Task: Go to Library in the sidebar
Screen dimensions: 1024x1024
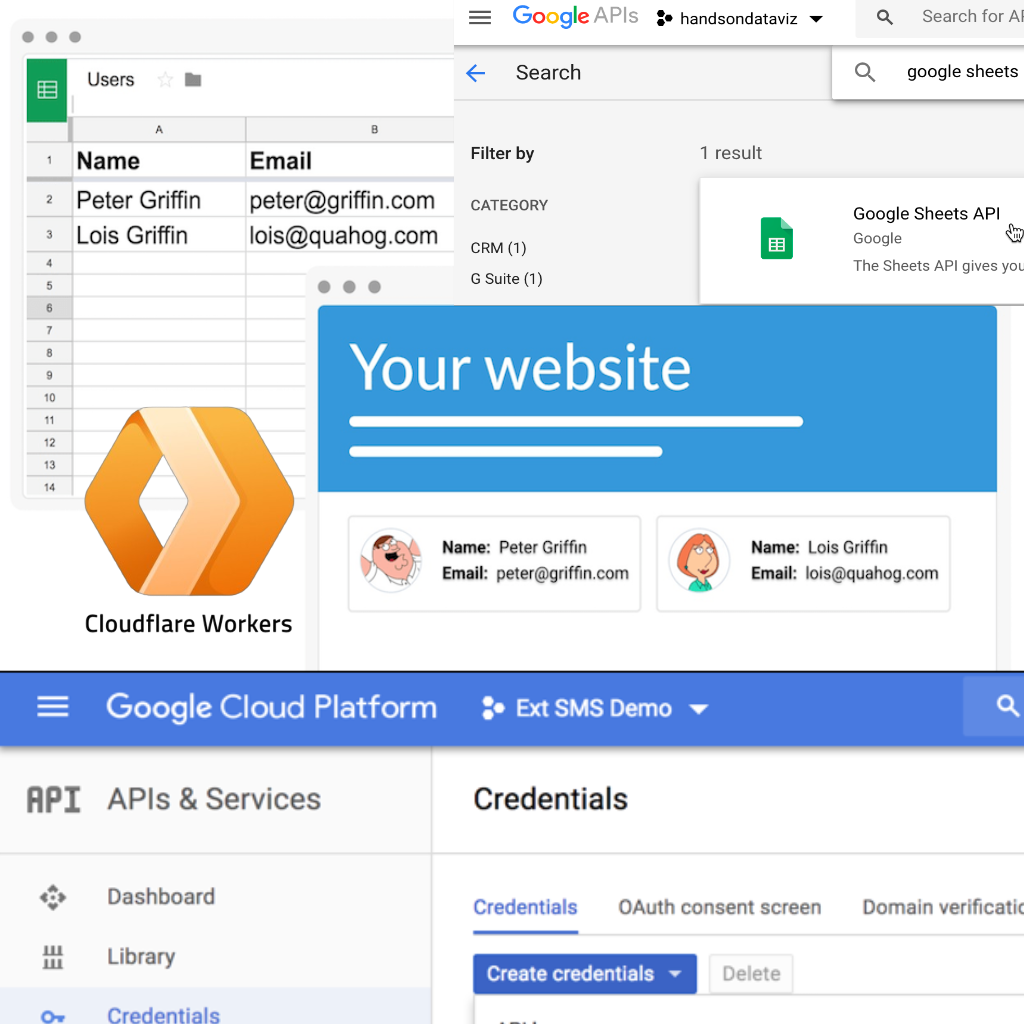Action: click(x=140, y=956)
